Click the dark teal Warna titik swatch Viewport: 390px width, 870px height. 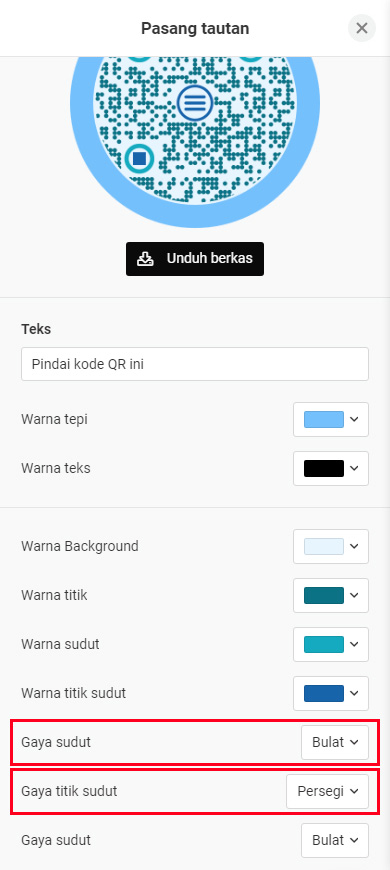(324, 595)
